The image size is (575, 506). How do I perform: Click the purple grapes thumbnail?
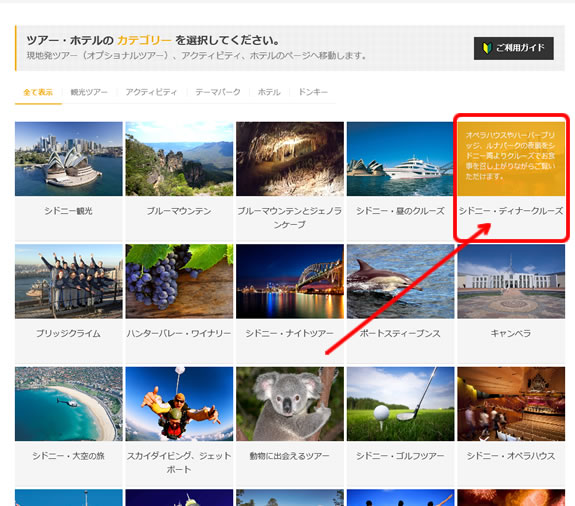tap(179, 281)
